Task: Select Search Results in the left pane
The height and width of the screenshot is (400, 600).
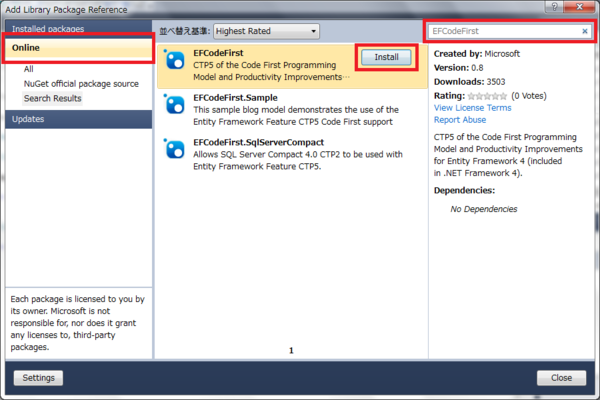Action: (53, 98)
